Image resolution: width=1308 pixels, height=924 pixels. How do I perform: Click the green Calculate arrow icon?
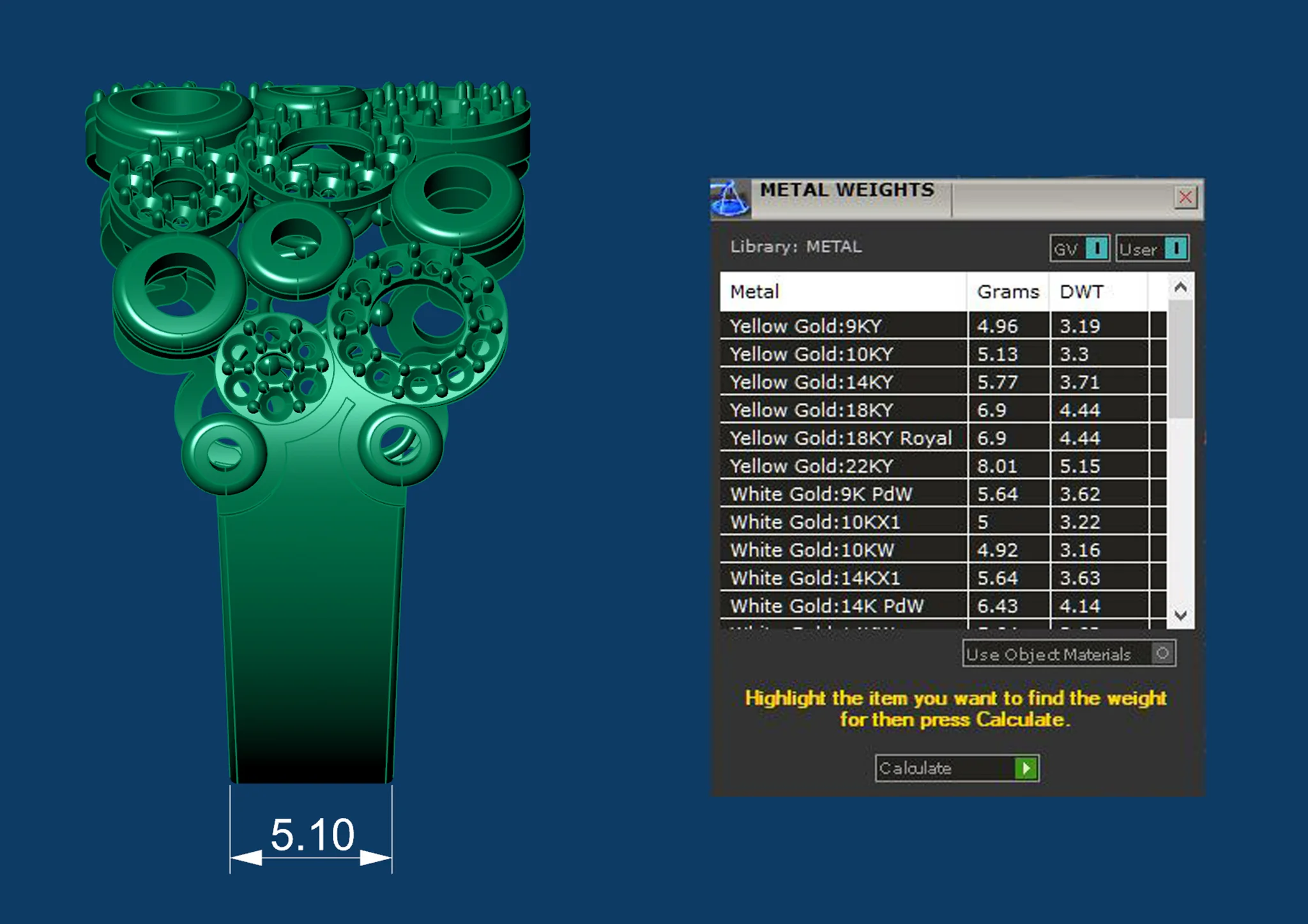[x=1026, y=768]
